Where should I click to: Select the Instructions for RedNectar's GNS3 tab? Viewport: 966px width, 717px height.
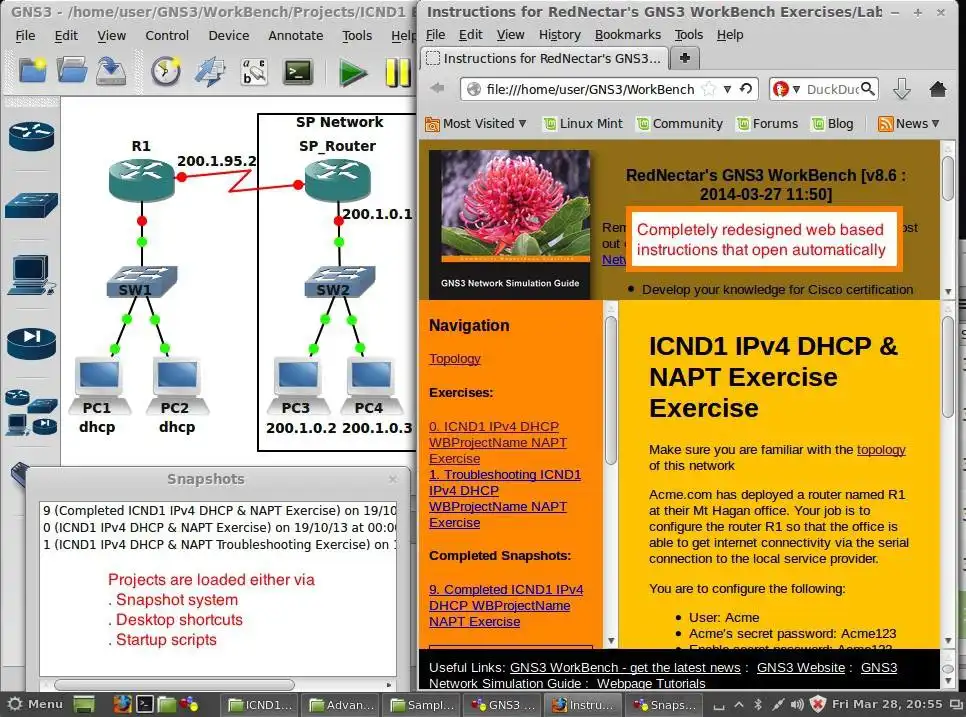point(545,59)
